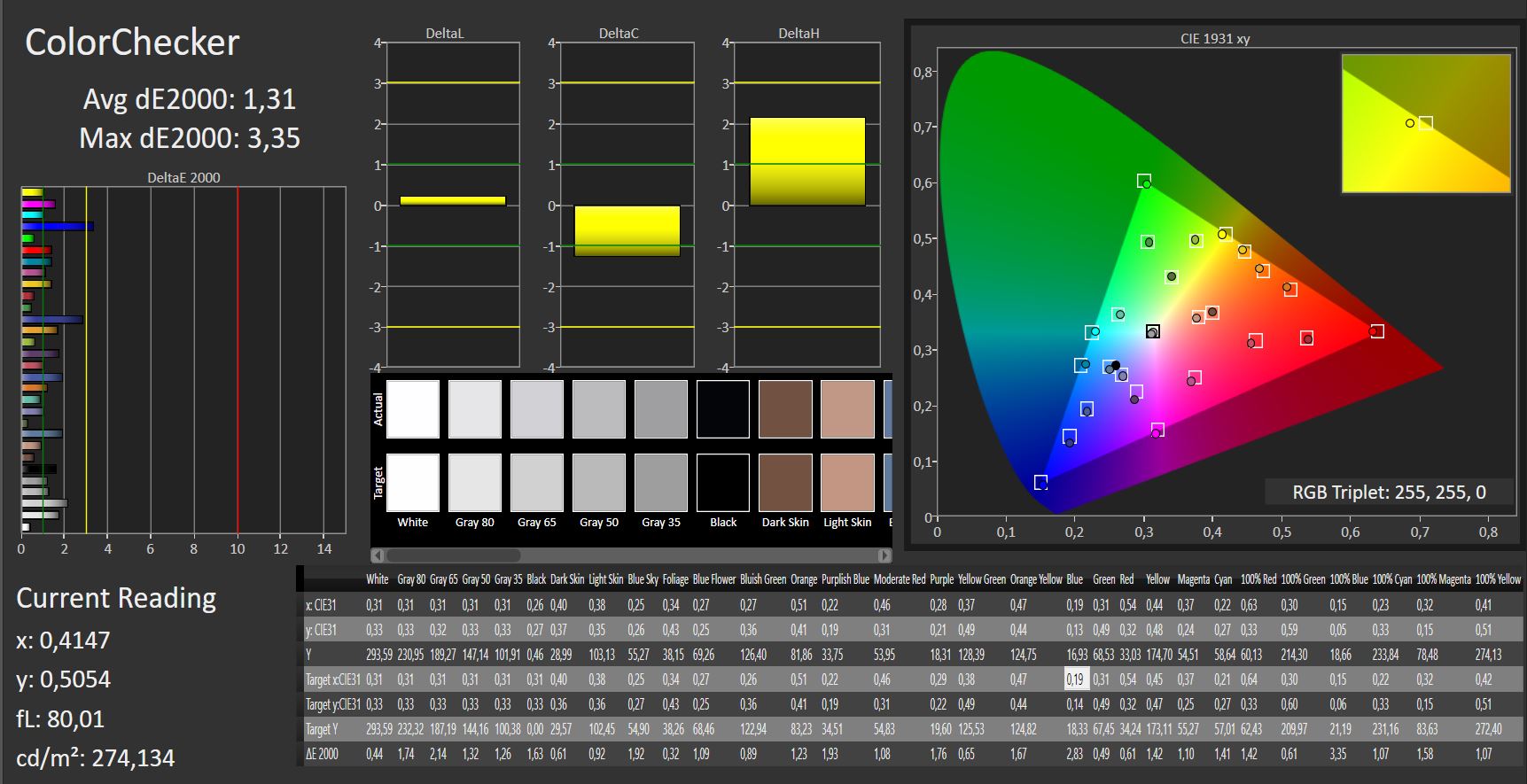This screenshot has width=1527, height=784.
Task: Click the blue primary target square on CIE diagram
Action: click(x=1040, y=483)
